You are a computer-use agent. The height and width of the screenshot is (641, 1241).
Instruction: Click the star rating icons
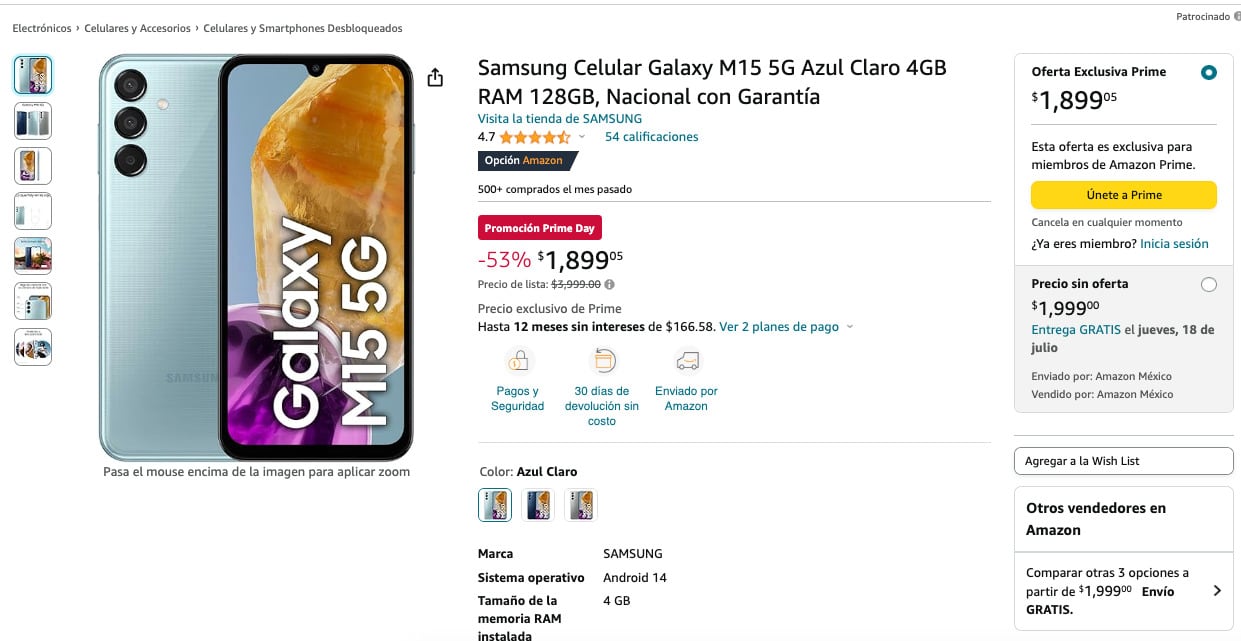tap(535, 137)
